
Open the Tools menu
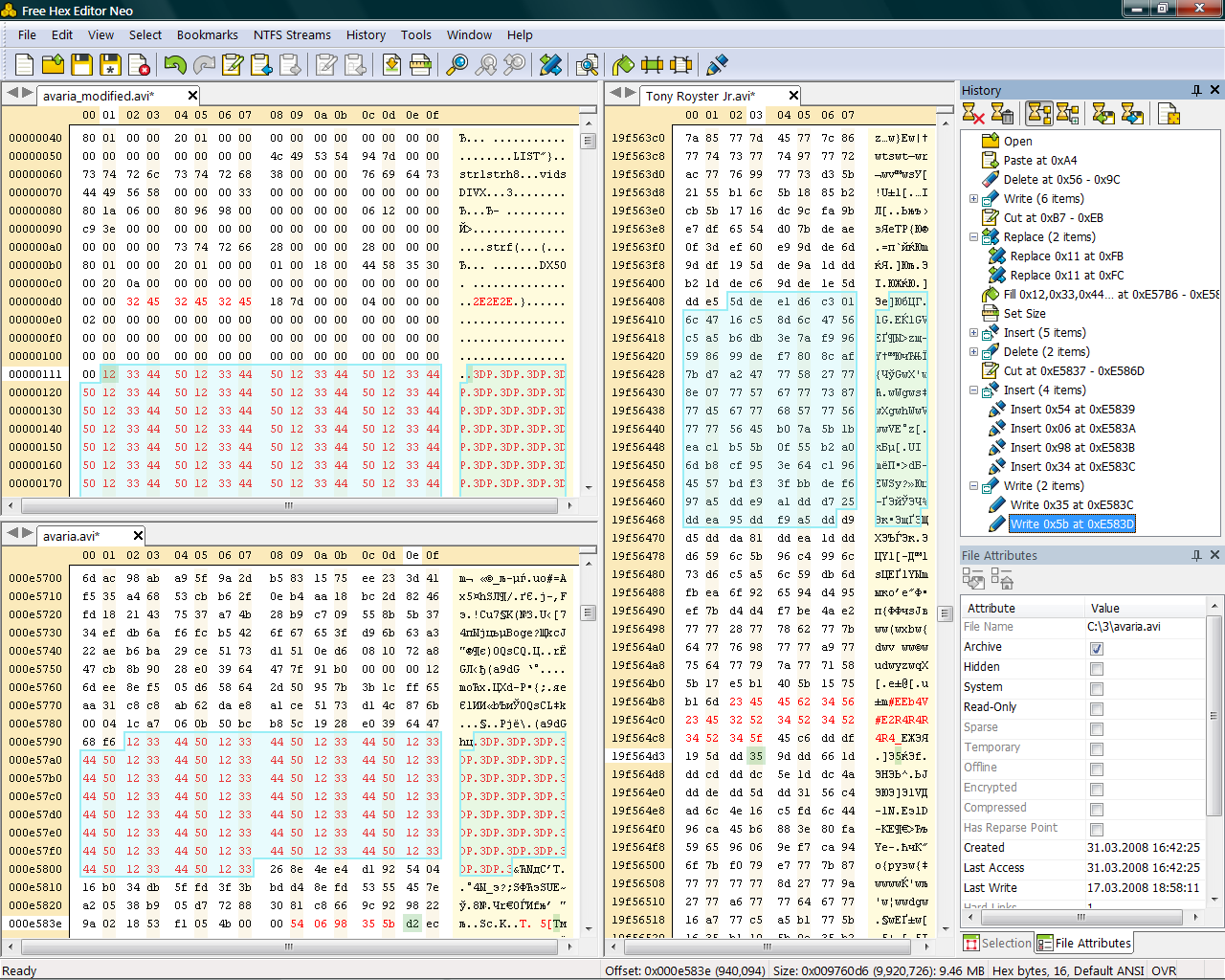415,34
